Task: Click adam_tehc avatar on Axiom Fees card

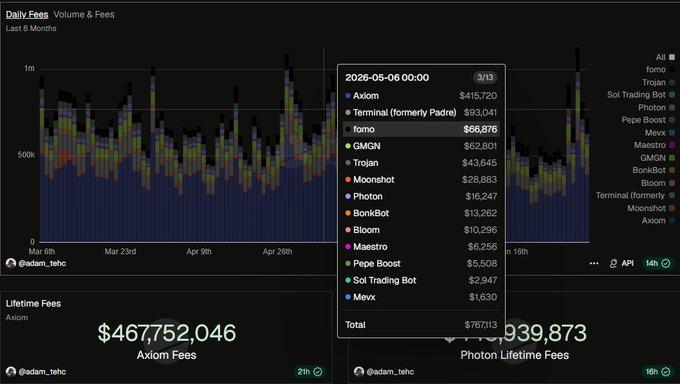Action: coord(11,372)
